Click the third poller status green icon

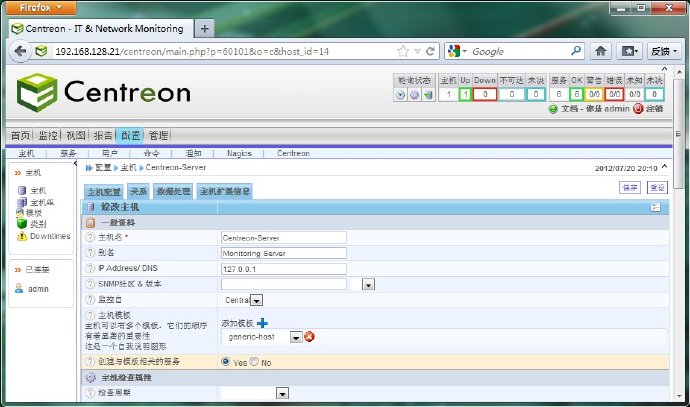(x=428, y=95)
